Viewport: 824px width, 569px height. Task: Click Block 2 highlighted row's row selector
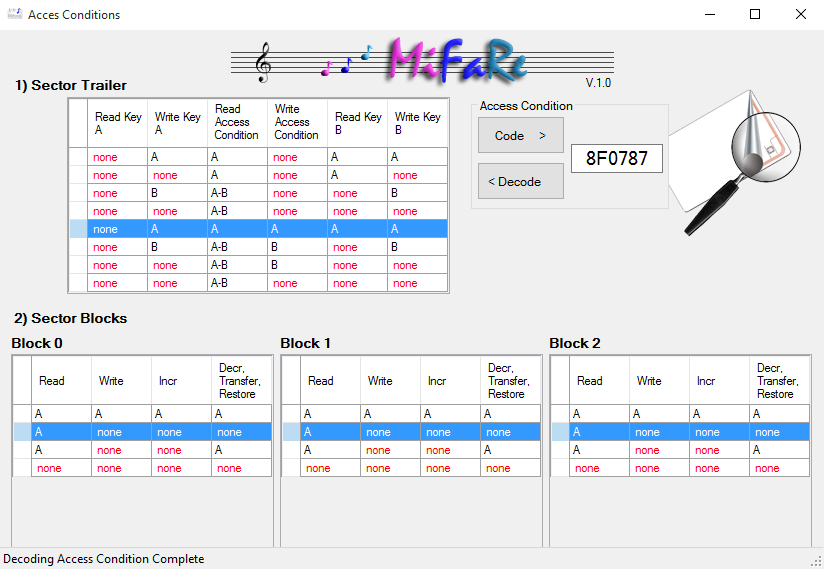pyautogui.click(x=560, y=432)
